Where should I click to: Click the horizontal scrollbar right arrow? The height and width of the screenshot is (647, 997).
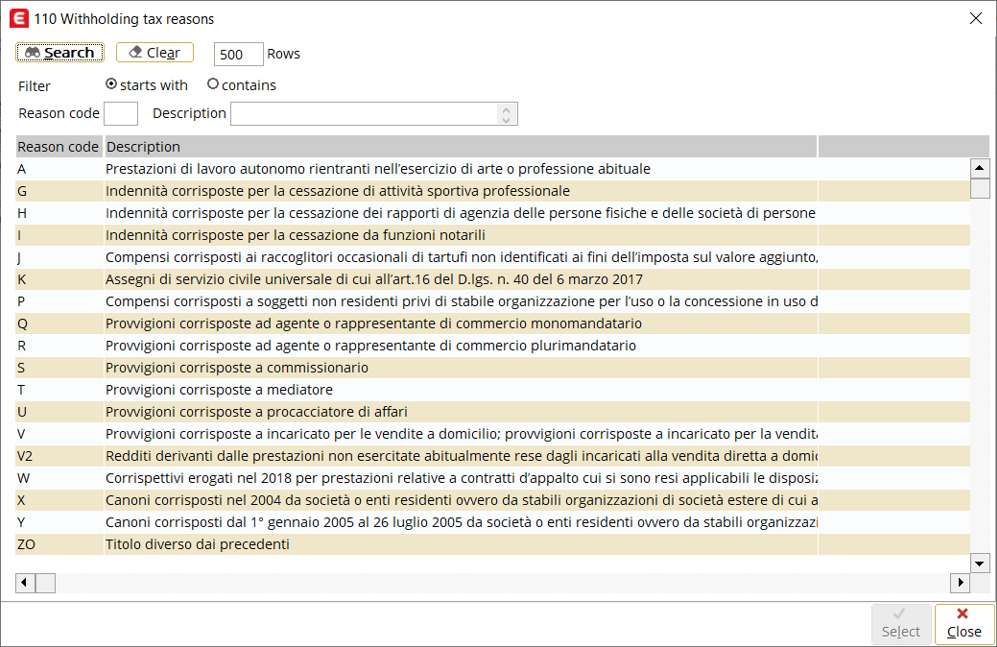[x=960, y=583]
